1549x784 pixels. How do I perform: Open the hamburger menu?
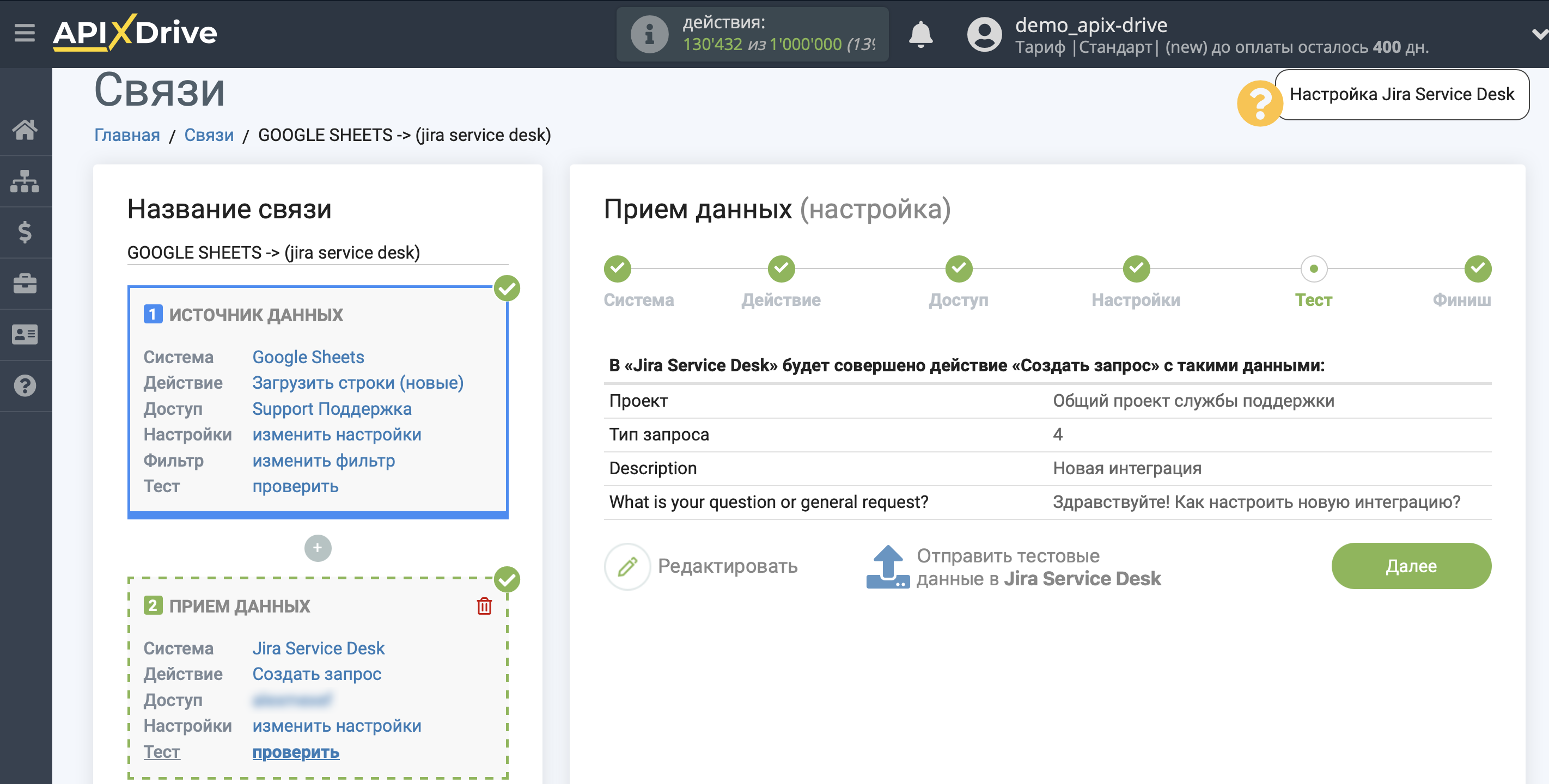25,33
